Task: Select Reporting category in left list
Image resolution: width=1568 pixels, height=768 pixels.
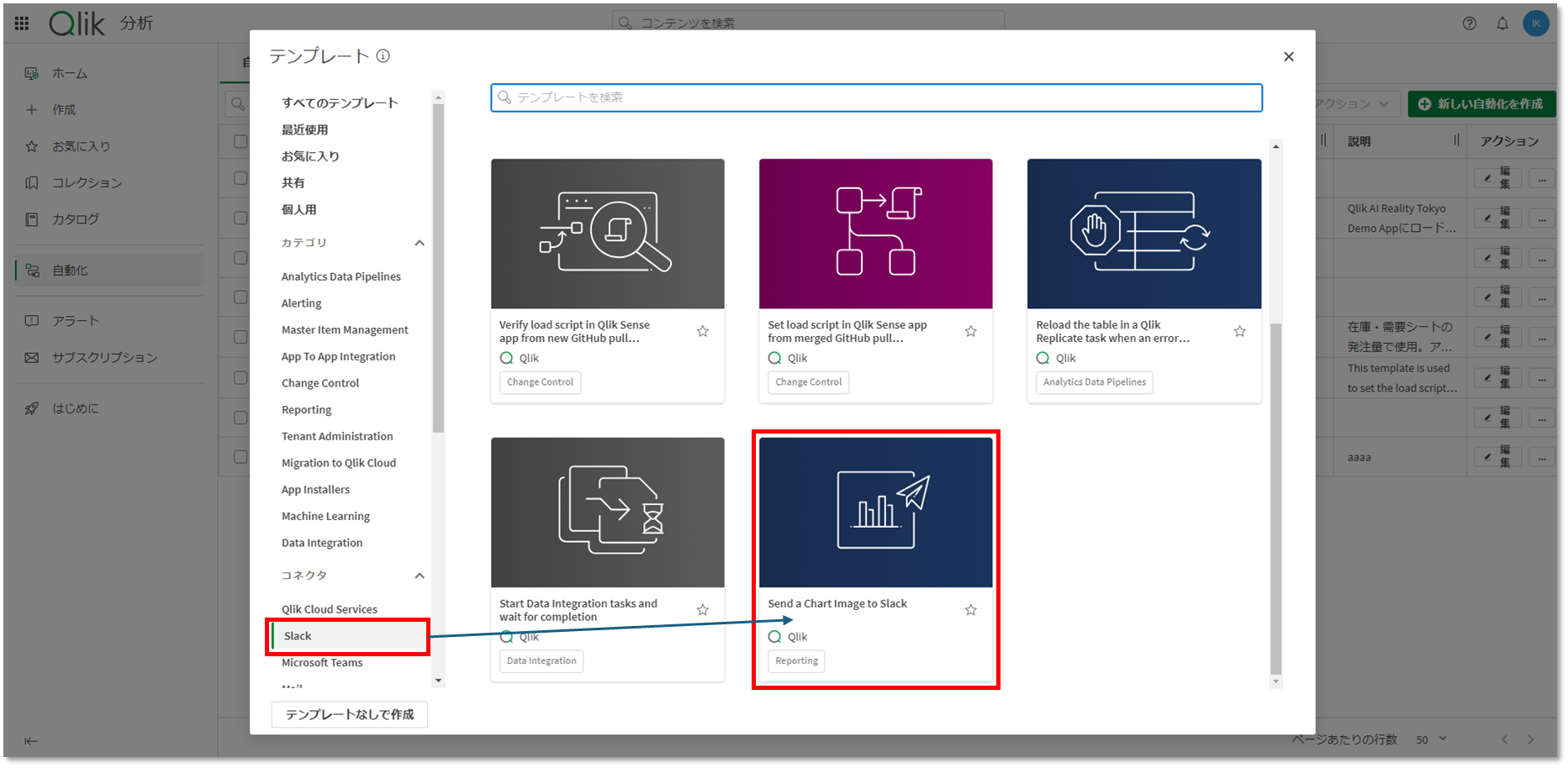Action: coord(307,410)
